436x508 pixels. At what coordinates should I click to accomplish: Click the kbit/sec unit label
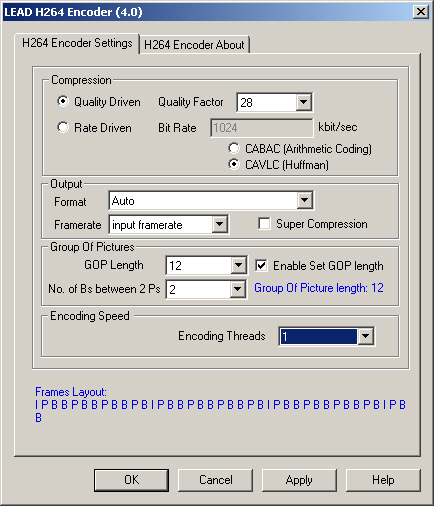[338, 127]
